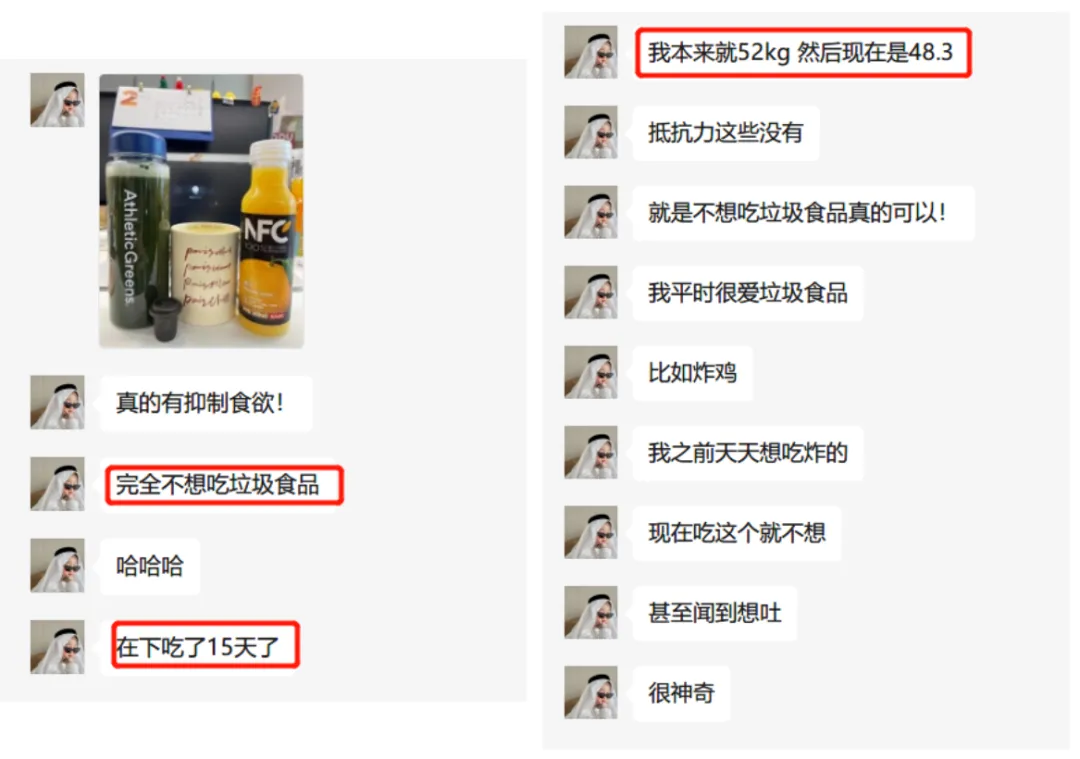Click the 就是不想吃垃圾食品真的可以! message

click(x=804, y=213)
